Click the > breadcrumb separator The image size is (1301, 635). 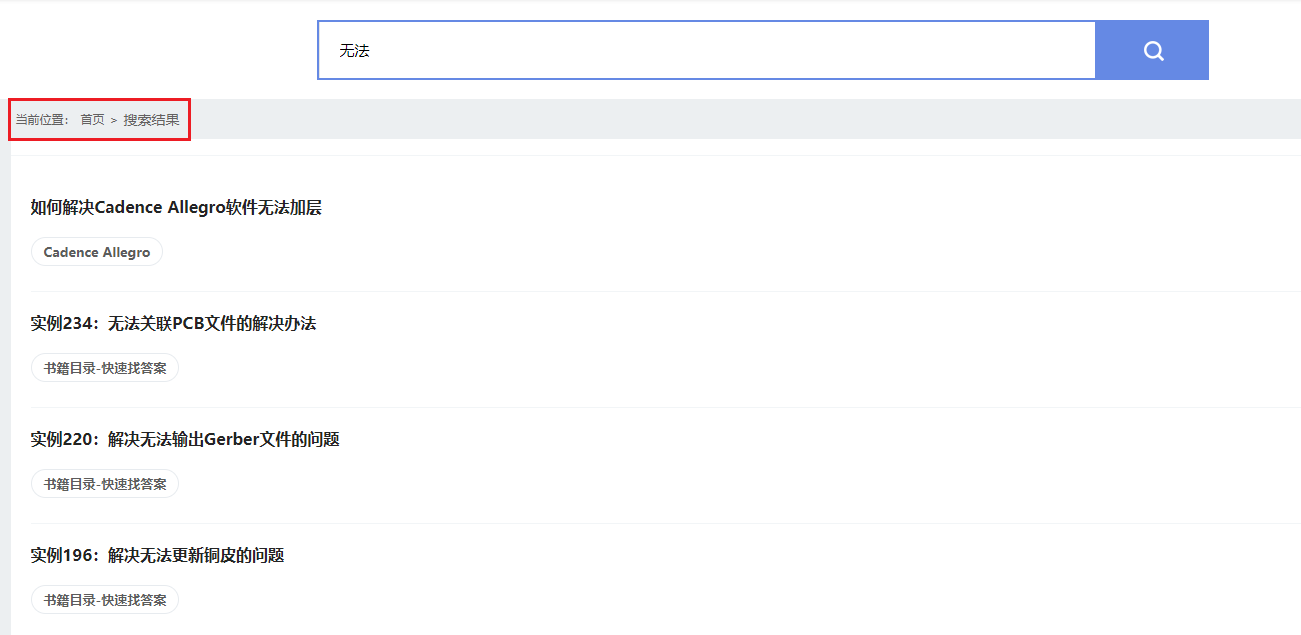114,120
